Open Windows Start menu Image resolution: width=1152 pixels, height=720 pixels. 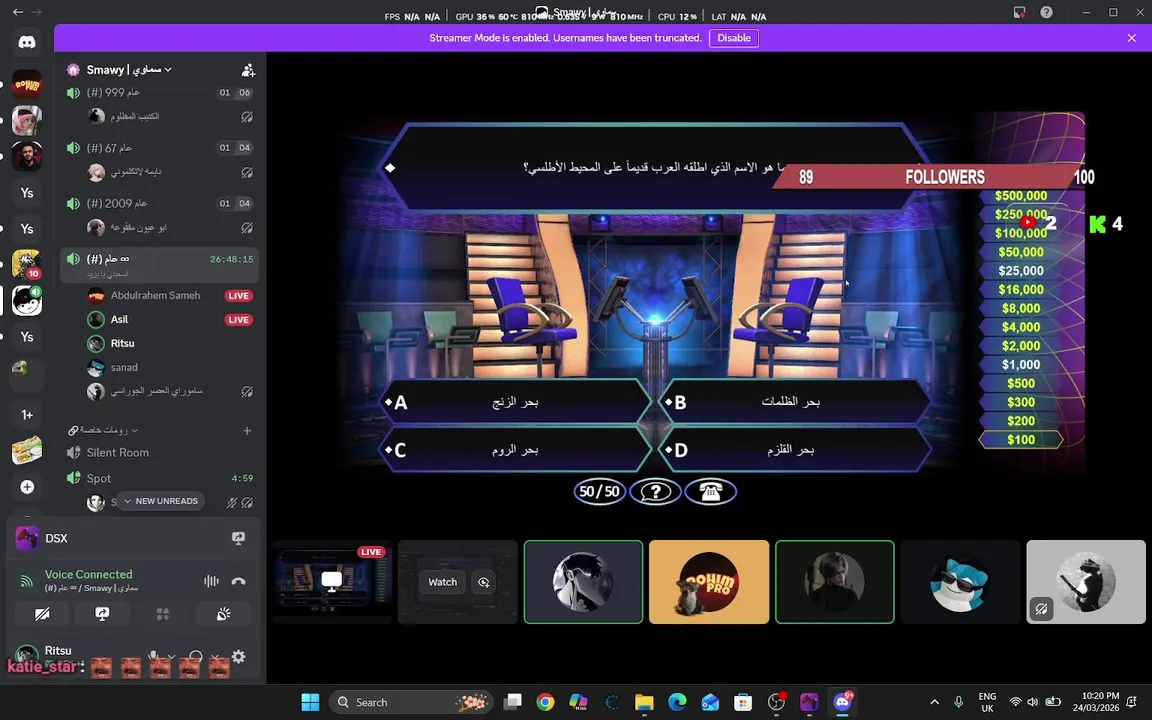pyautogui.click(x=311, y=702)
